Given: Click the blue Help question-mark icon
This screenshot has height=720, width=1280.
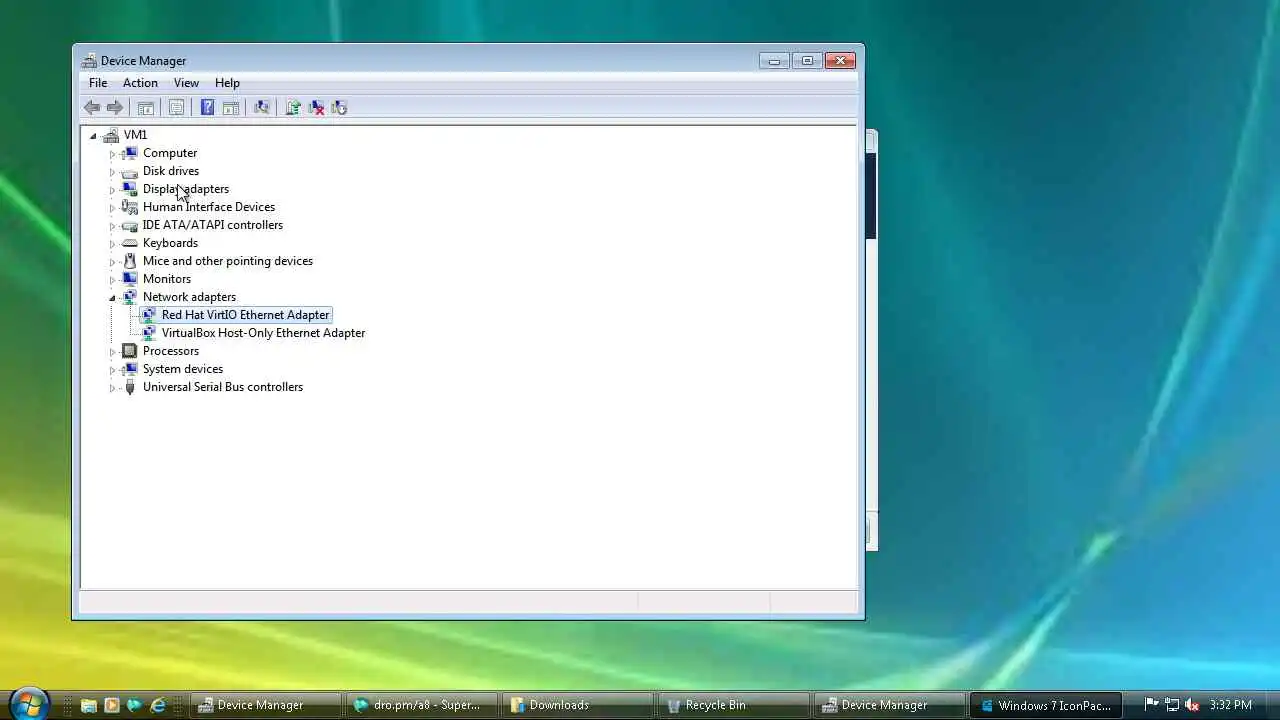Looking at the screenshot, I should pyautogui.click(x=207, y=108).
